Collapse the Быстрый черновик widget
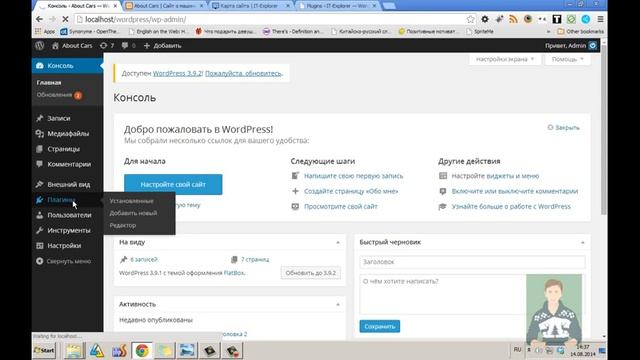The width and height of the screenshot is (640, 360). pyautogui.click(x=582, y=242)
